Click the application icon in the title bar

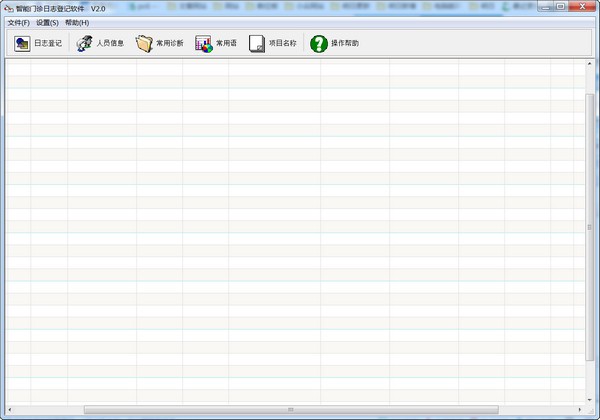click(9, 8)
